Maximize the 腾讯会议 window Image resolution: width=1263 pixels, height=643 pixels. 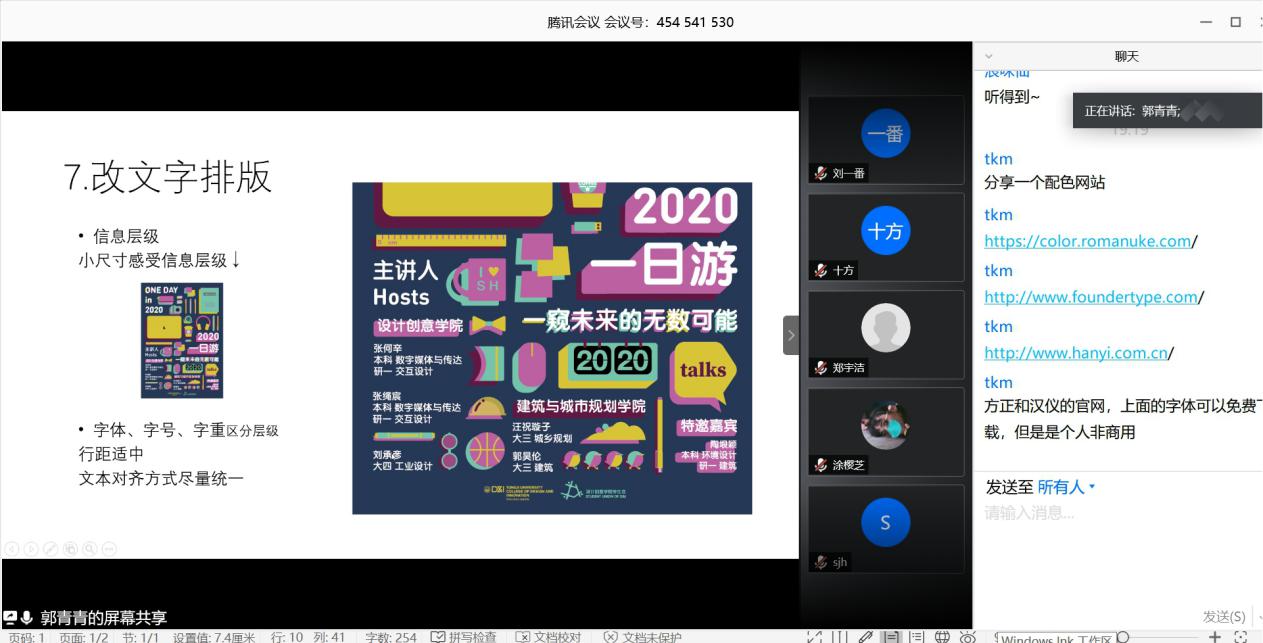pos(1236,22)
